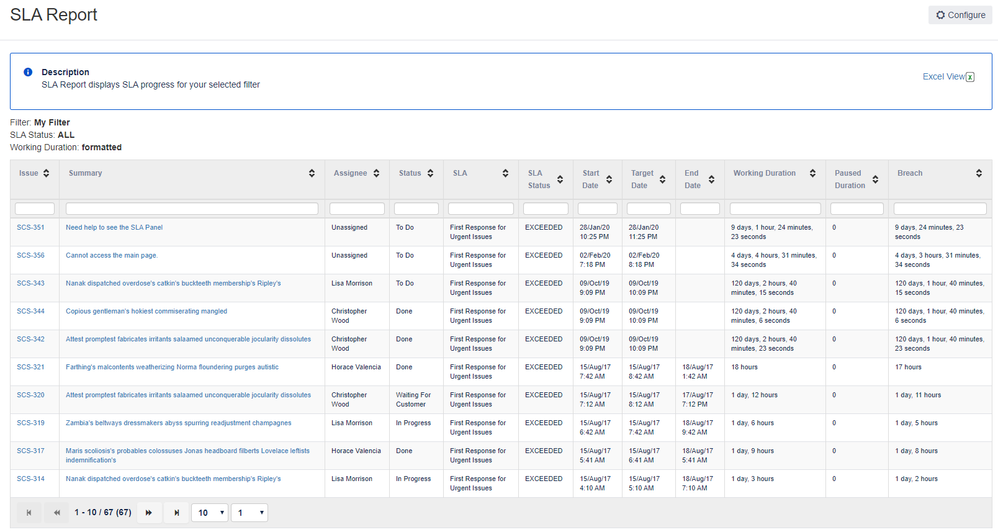The width and height of the screenshot is (998, 532).
Task: Focus the Summary column filter field
Action: pos(192,209)
